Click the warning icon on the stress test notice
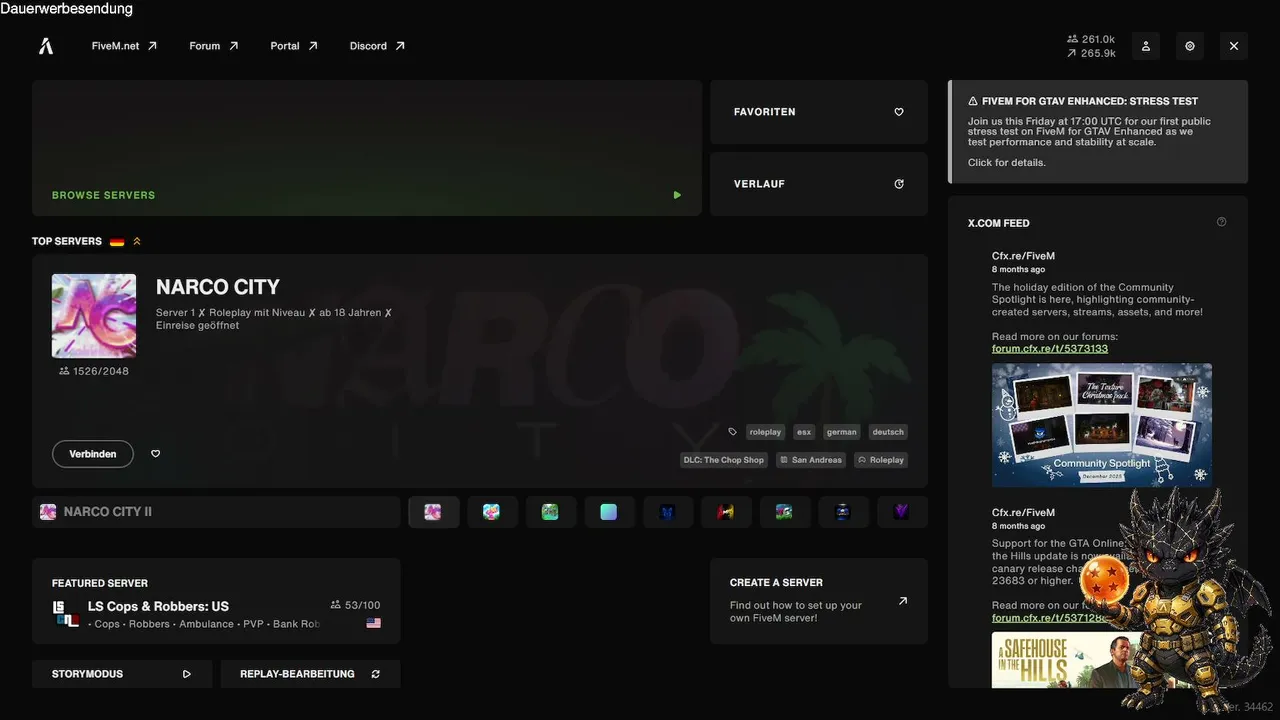 point(973,101)
